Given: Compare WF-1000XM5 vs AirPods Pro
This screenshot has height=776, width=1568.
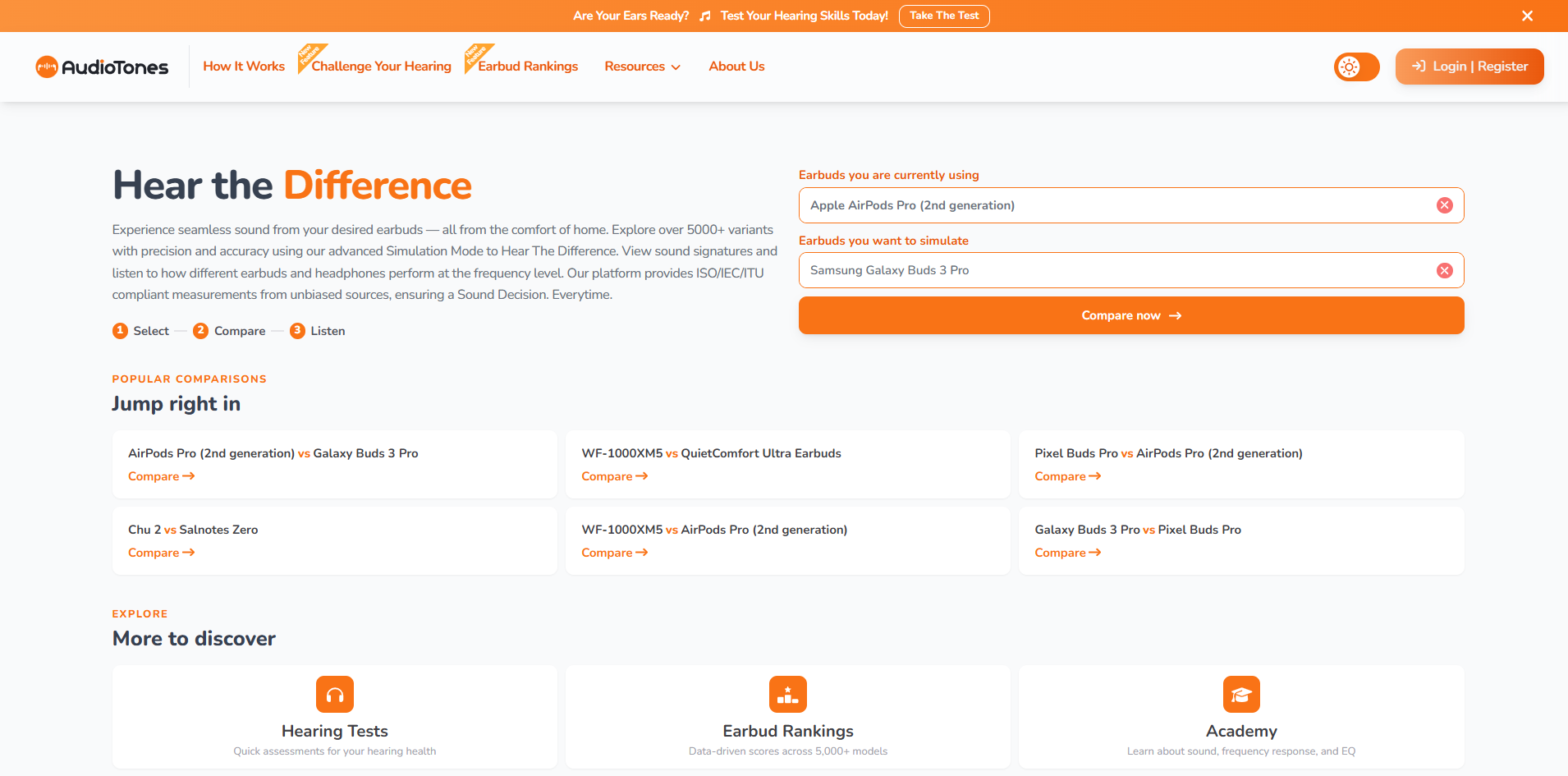Looking at the screenshot, I should click(x=614, y=553).
